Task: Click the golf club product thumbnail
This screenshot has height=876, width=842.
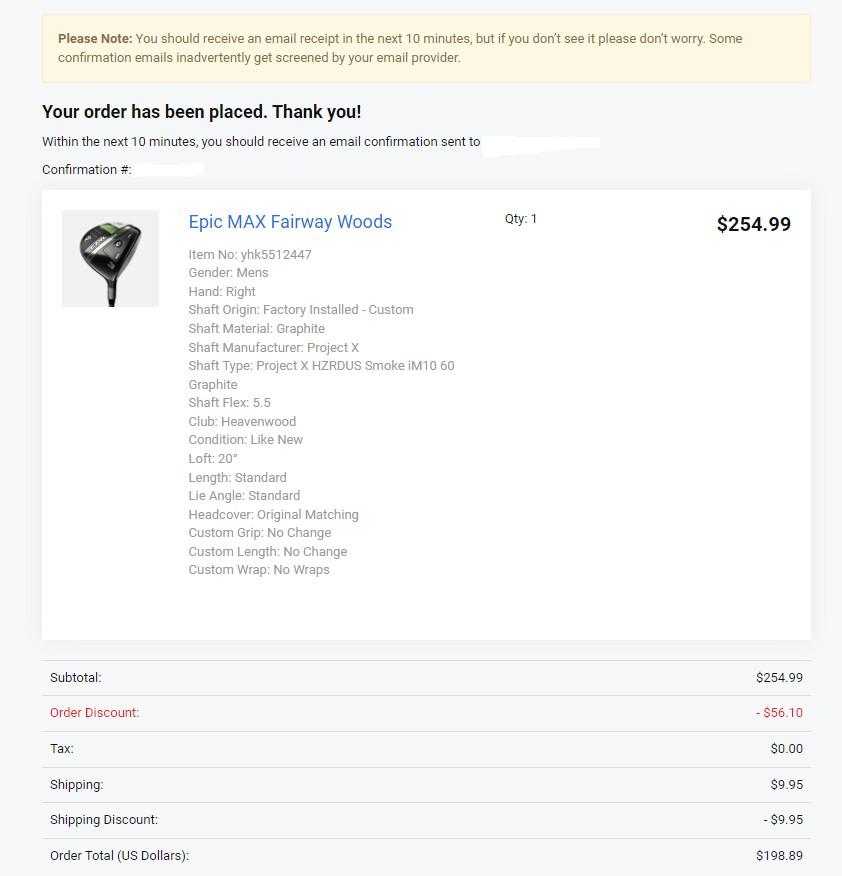Action: 110,258
